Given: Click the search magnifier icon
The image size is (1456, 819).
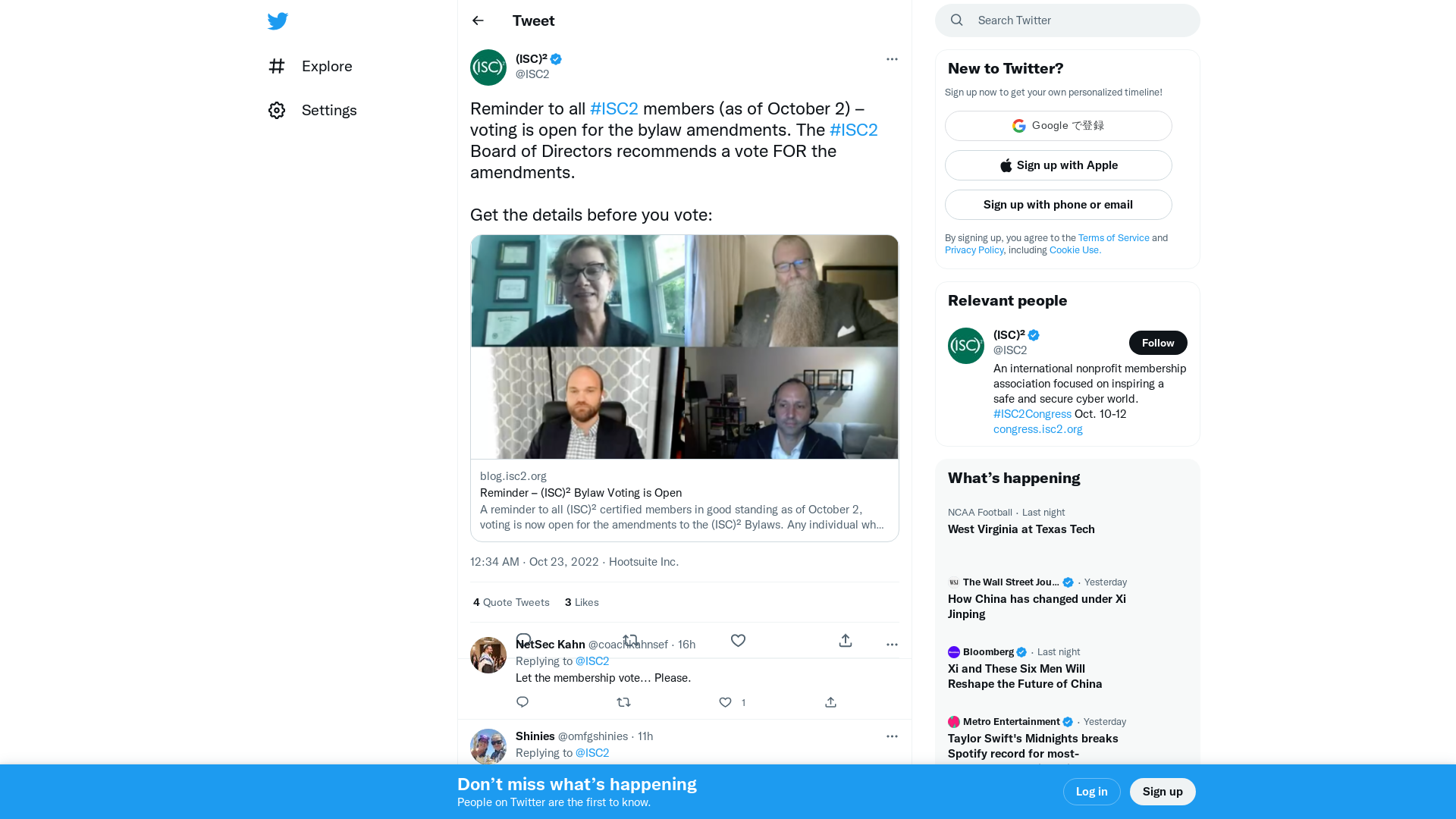Looking at the screenshot, I should 956,20.
